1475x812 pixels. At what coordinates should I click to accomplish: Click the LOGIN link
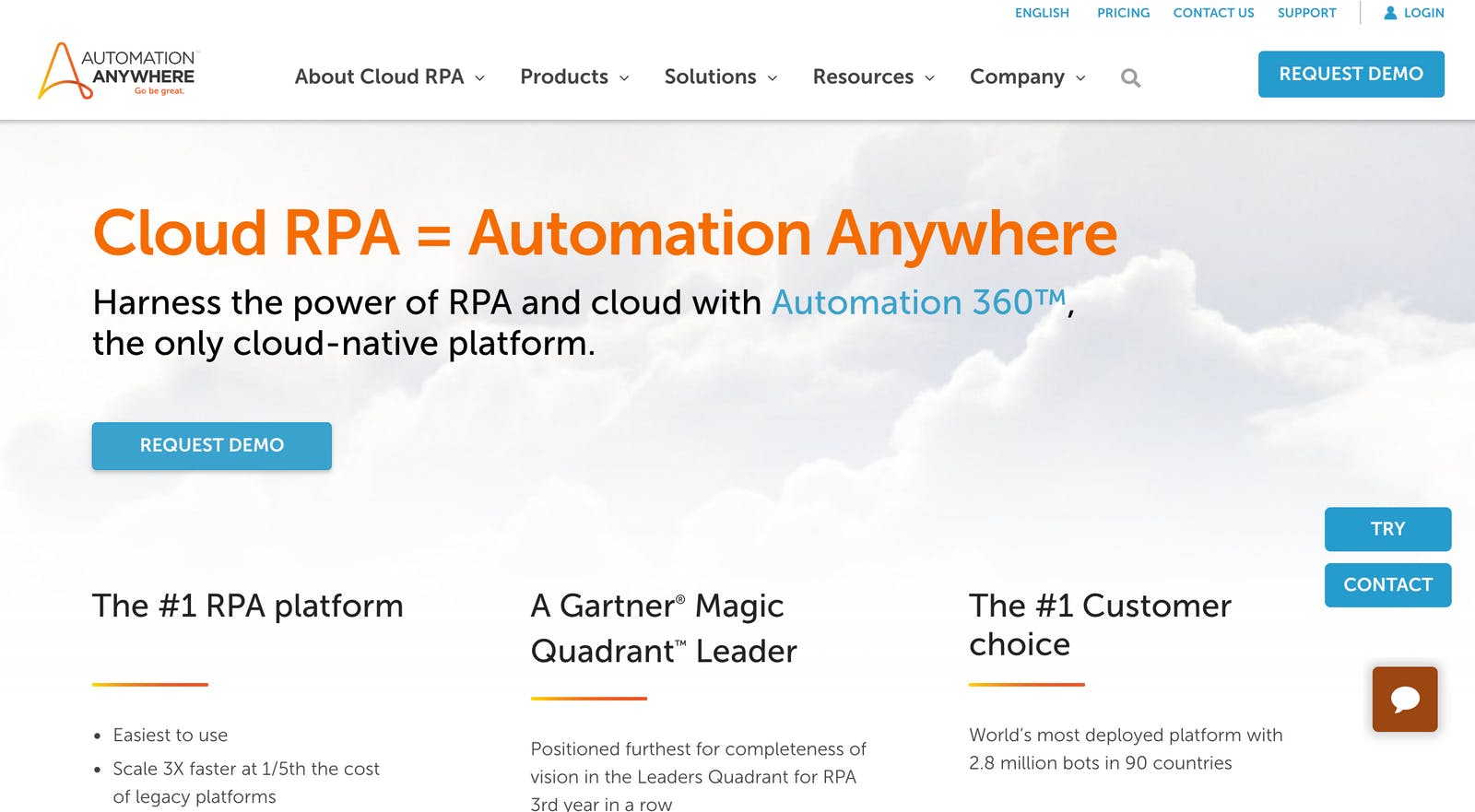pyautogui.click(x=1423, y=13)
